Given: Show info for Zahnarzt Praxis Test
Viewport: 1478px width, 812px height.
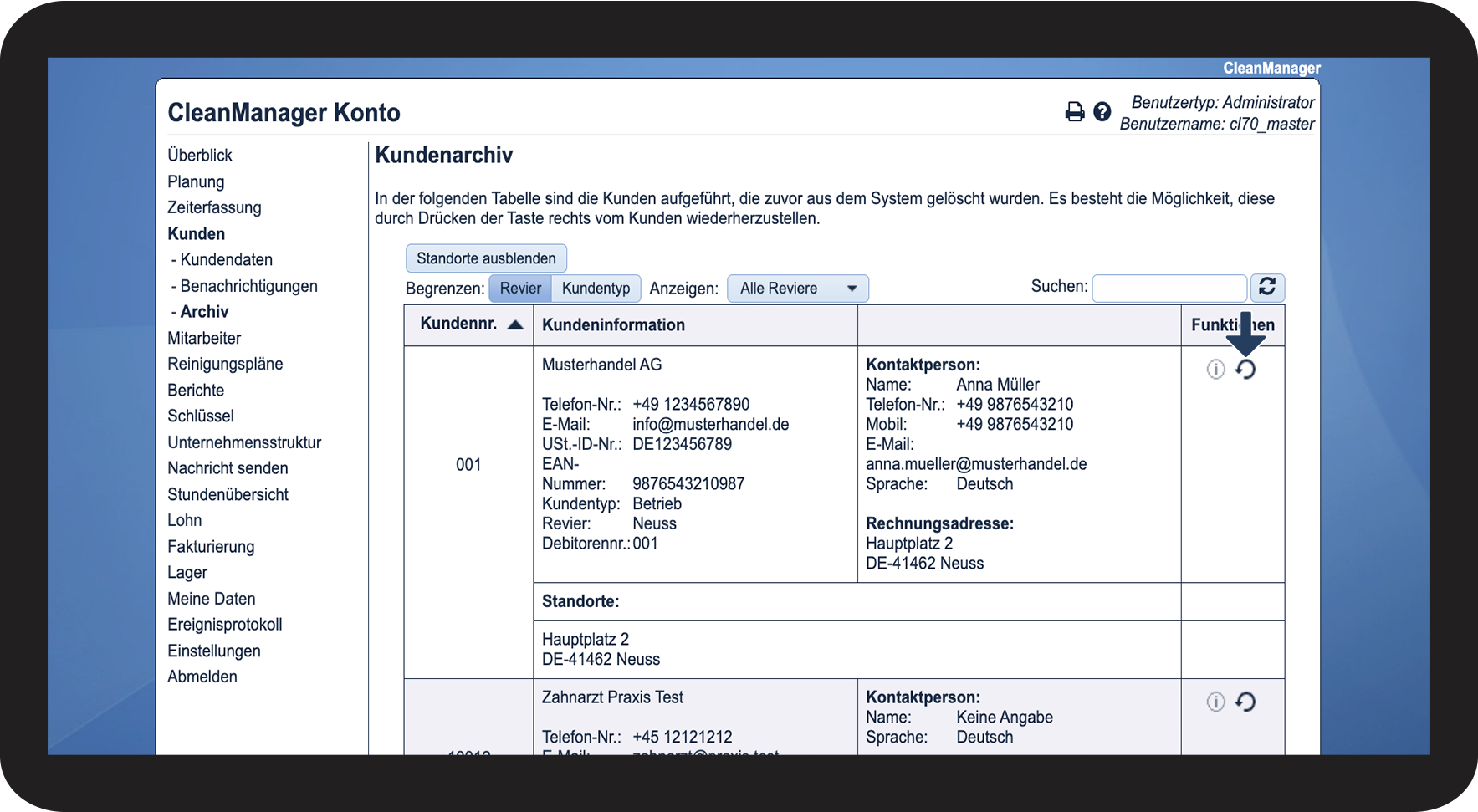Looking at the screenshot, I should 1215,702.
